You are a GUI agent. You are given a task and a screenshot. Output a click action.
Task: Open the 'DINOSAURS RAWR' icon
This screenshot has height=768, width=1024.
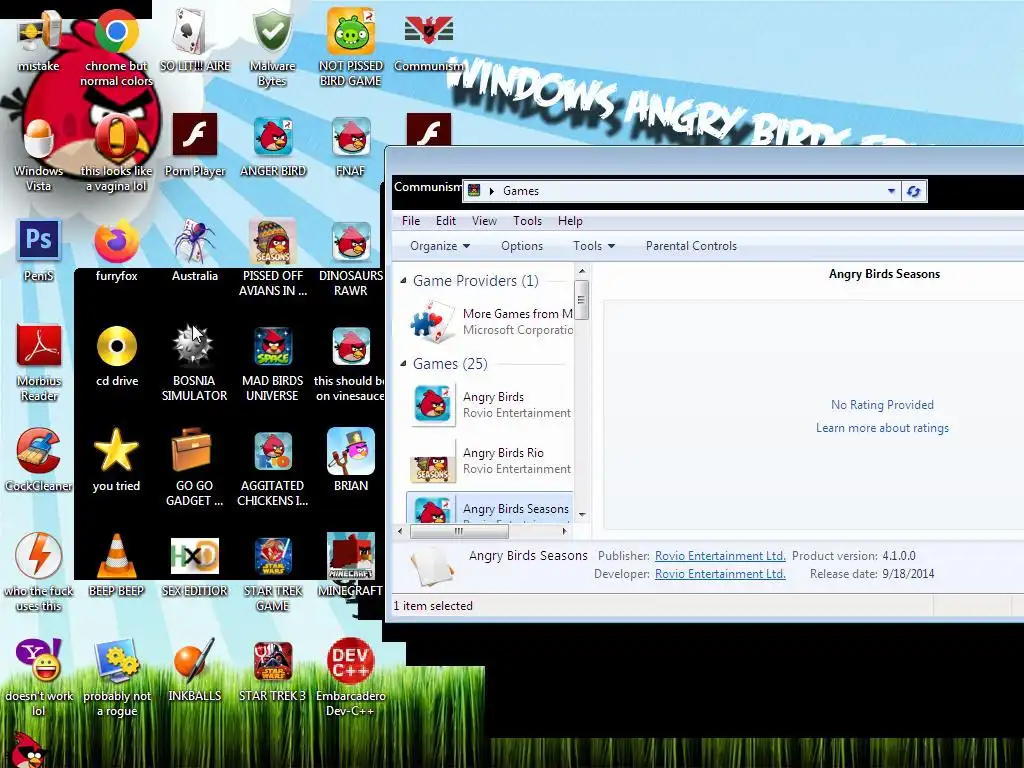(351, 258)
